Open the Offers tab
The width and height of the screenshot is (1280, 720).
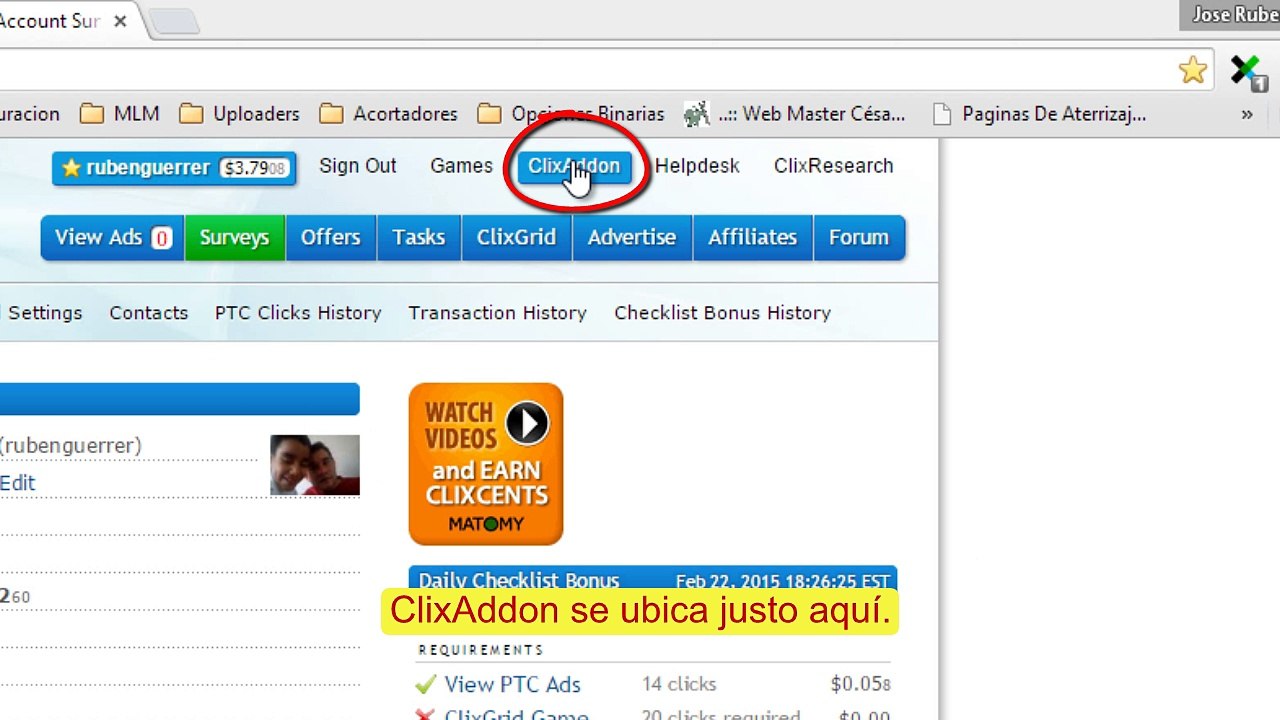(x=330, y=238)
